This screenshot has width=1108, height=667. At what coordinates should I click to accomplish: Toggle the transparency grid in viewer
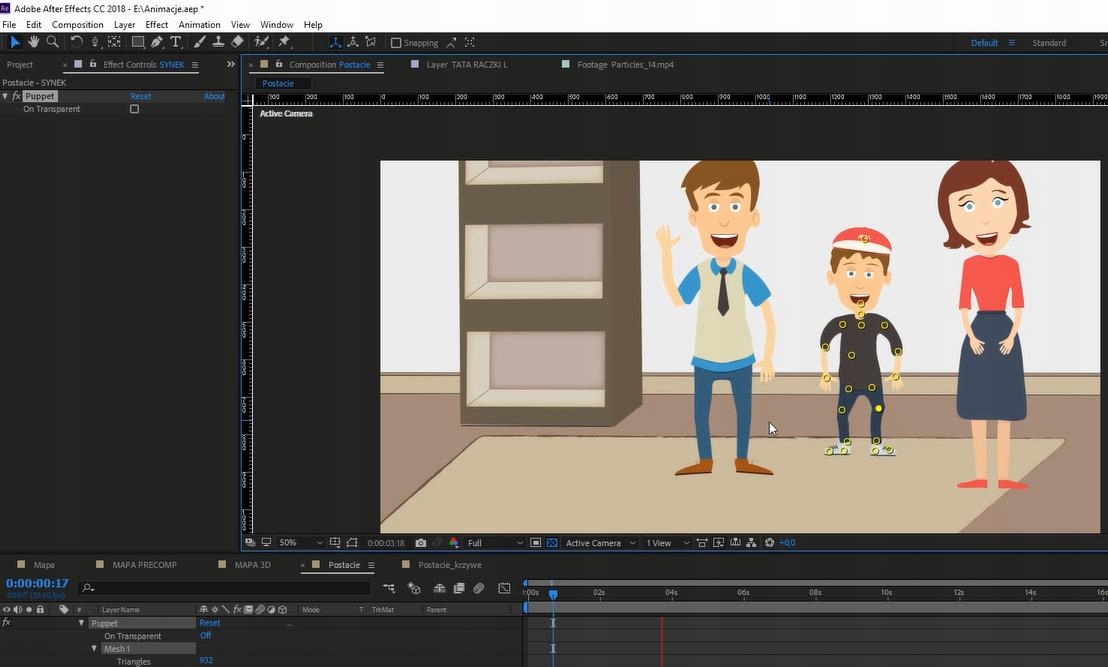551,543
